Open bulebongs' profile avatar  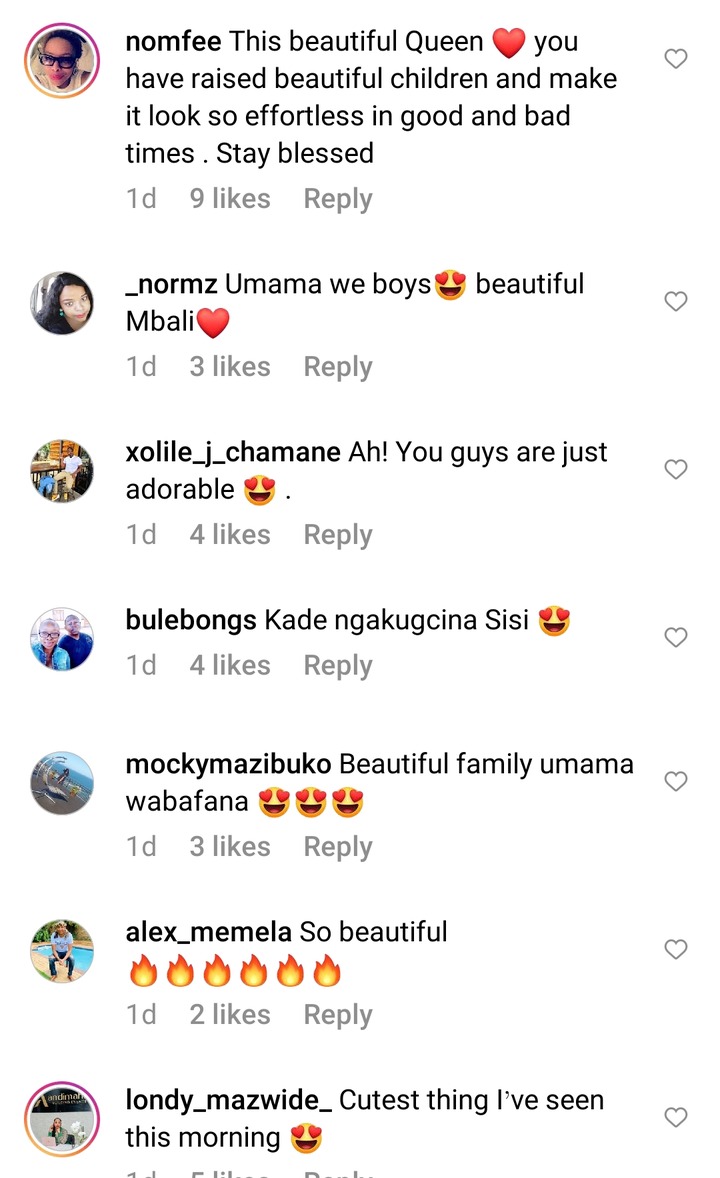[62, 639]
